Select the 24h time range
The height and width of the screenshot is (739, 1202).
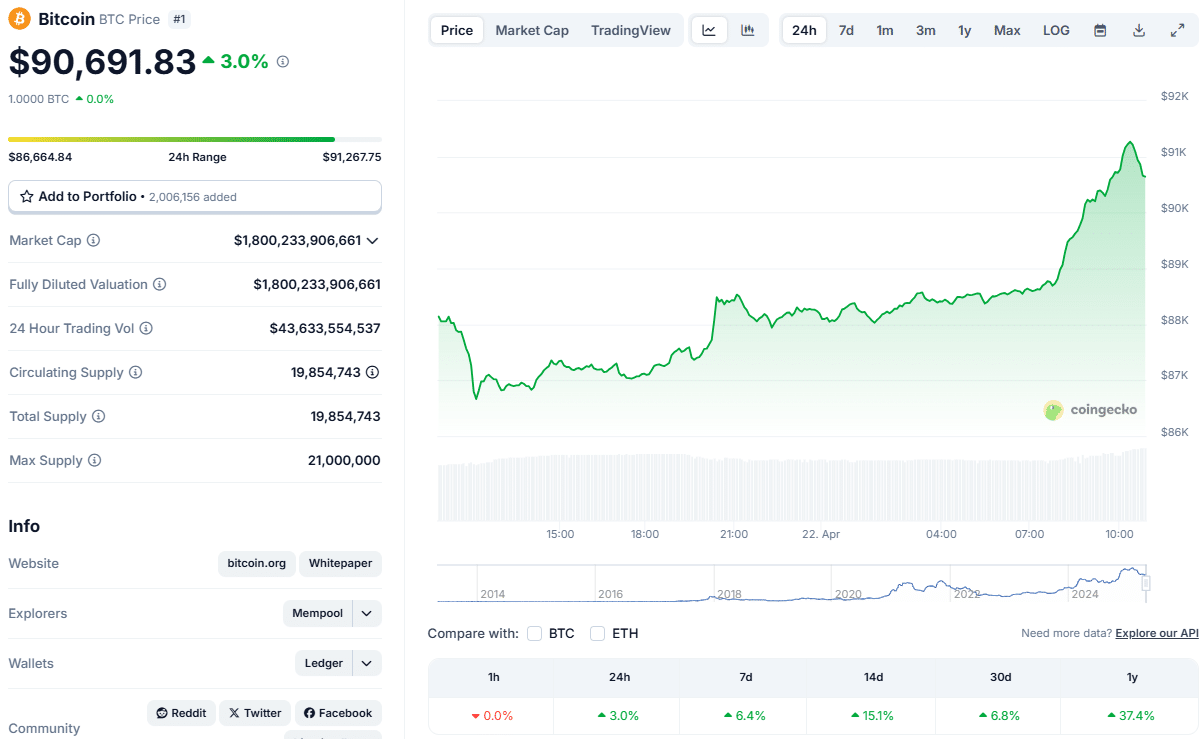click(804, 30)
